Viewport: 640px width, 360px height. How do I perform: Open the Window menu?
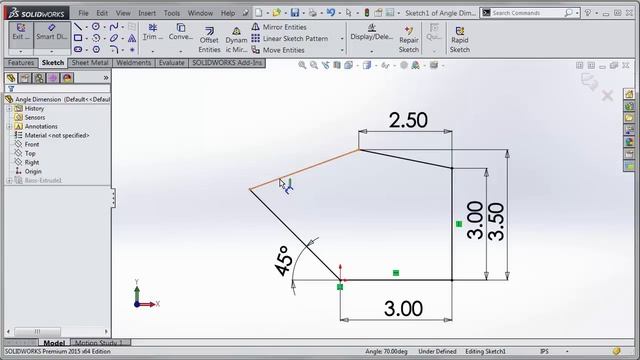click(x=200, y=13)
